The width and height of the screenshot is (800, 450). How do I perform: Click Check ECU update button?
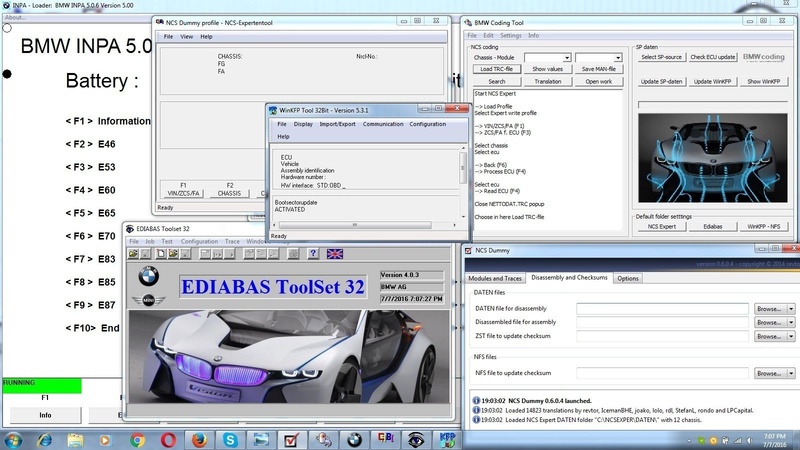tap(713, 57)
